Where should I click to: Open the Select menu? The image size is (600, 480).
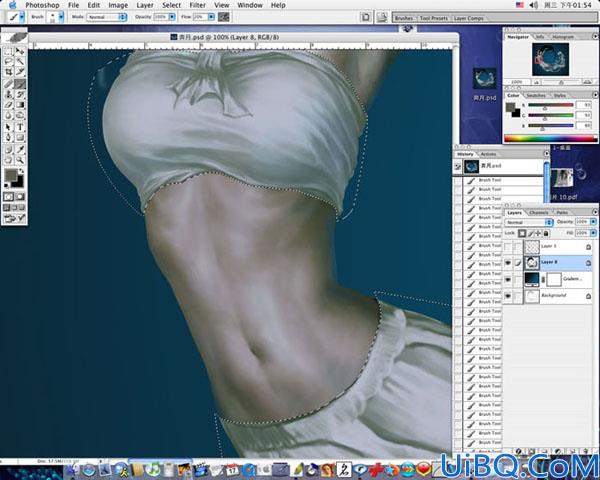[171, 5]
